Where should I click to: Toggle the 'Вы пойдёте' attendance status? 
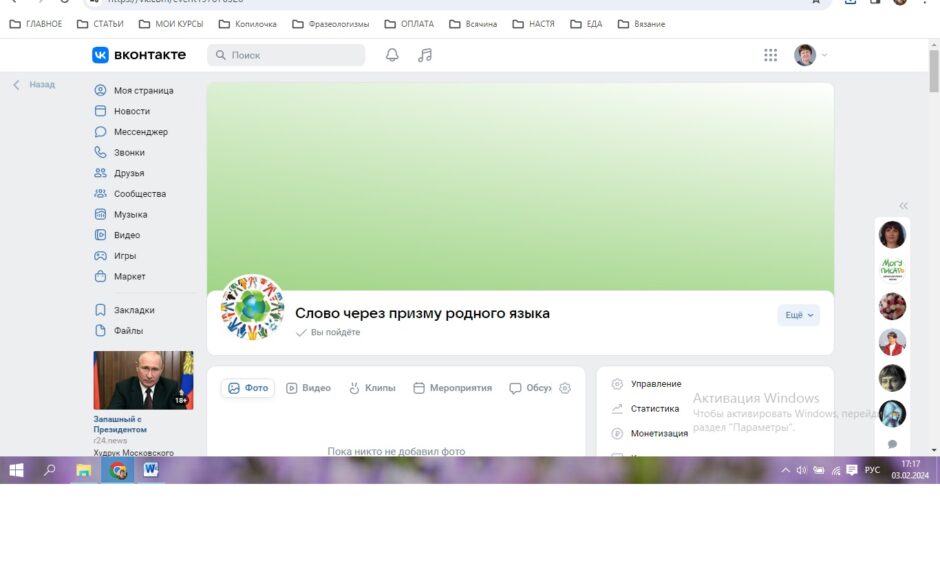tap(328, 332)
